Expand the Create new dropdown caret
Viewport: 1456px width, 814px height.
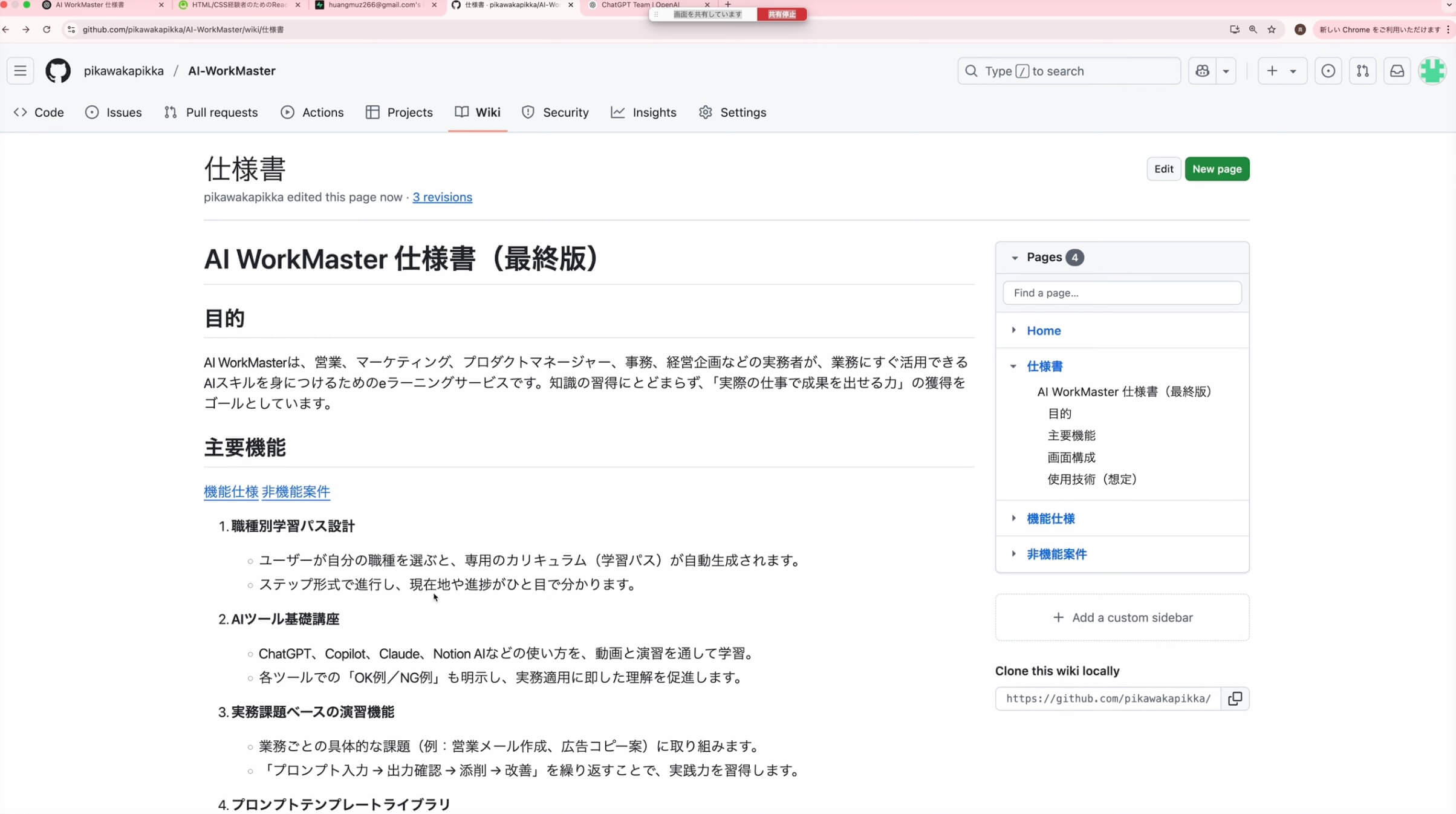[x=1293, y=71]
